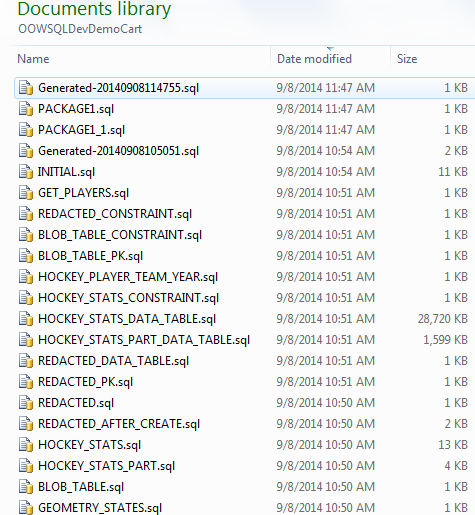The image size is (475, 515).
Task: Click the sort arrow above Date modified
Action: pyautogui.click(x=330, y=49)
